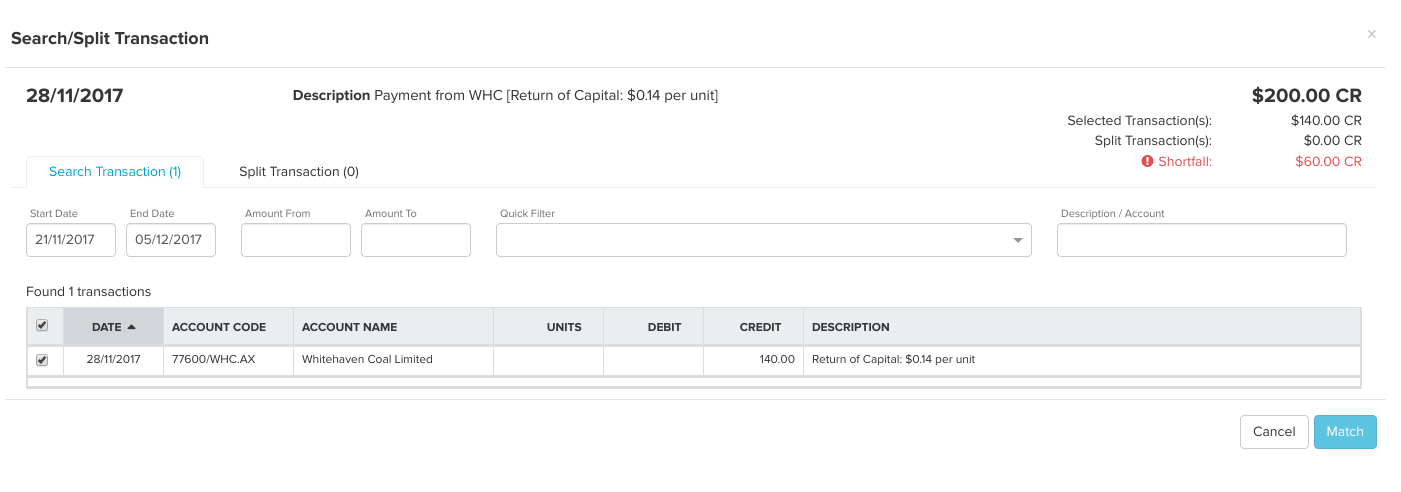Viewport: 1401px width, 492px height.
Task: Sort by the Credit column header
Action: [x=760, y=327]
